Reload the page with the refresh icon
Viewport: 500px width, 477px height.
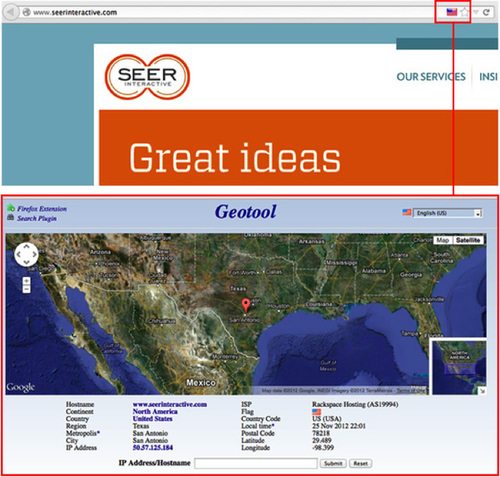[486, 12]
